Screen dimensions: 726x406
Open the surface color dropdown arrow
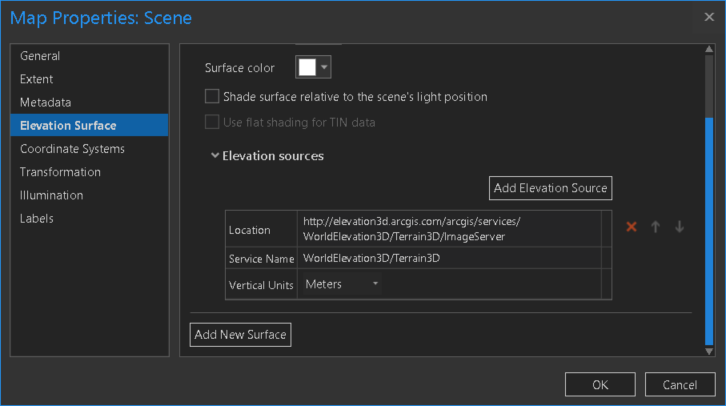coord(324,67)
